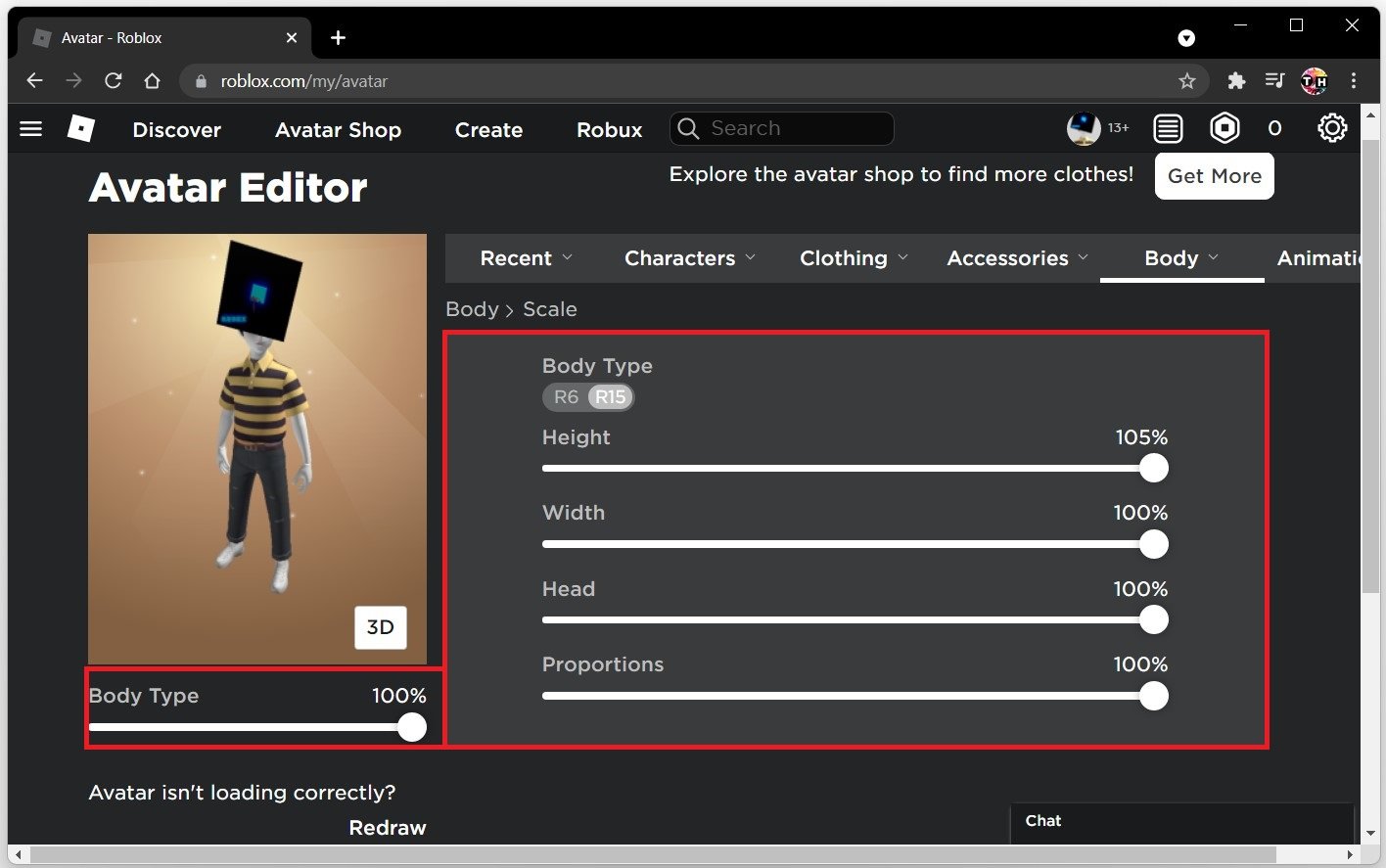The height and width of the screenshot is (868, 1386).
Task: Open the Discover menu item
Action: click(x=176, y=130)
